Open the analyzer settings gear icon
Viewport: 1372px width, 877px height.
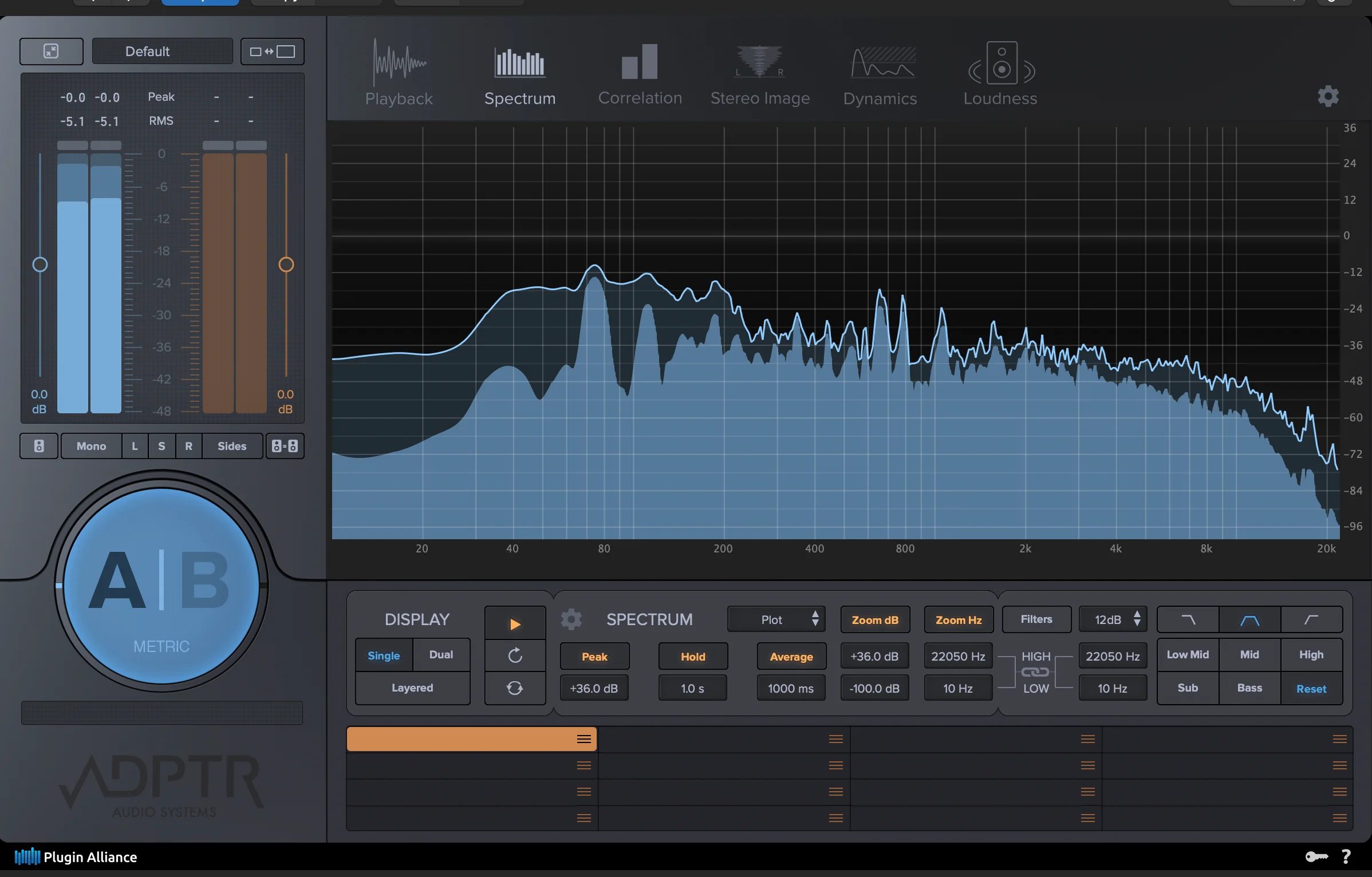(1328, 96)
